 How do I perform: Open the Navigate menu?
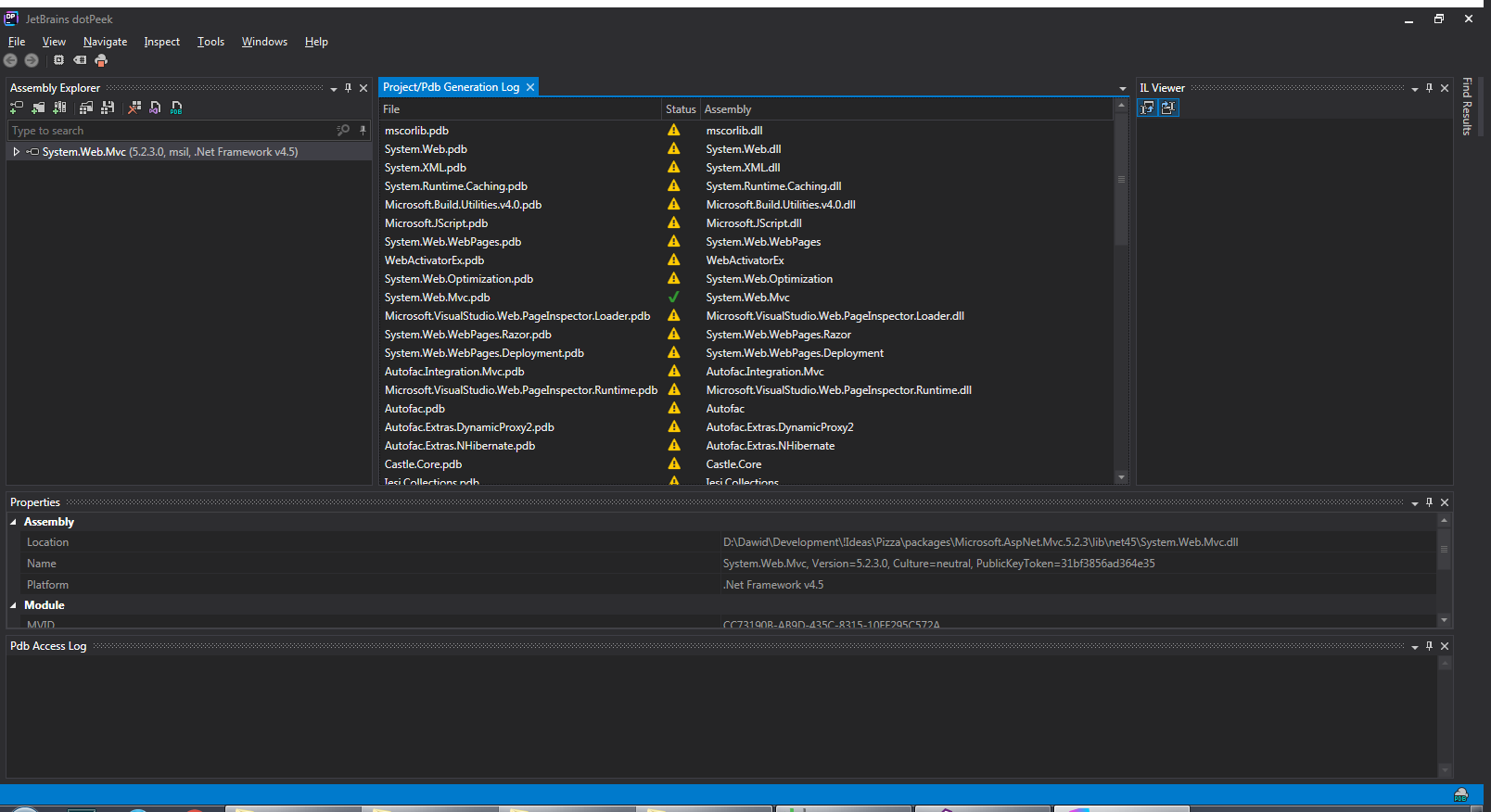pos(105,42)
